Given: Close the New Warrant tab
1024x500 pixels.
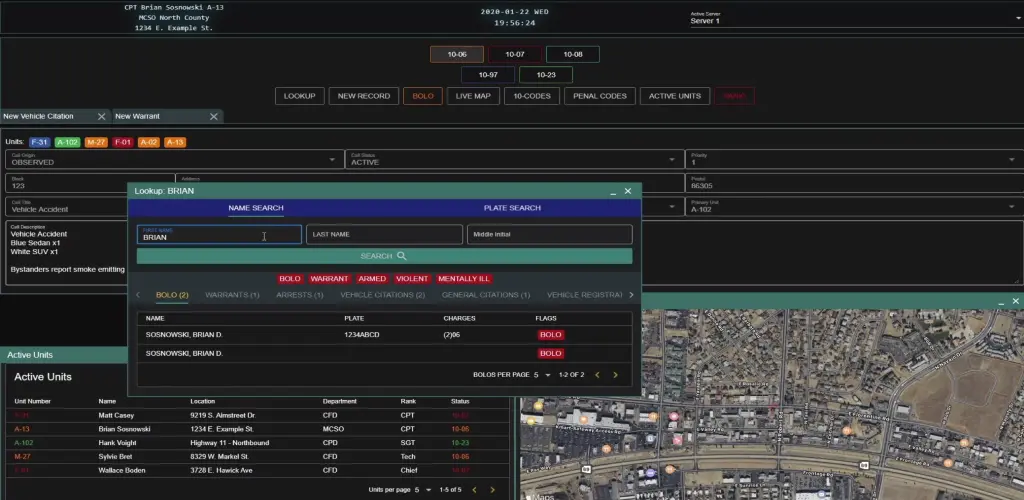Looking at the screenshot, I should 214,116.
